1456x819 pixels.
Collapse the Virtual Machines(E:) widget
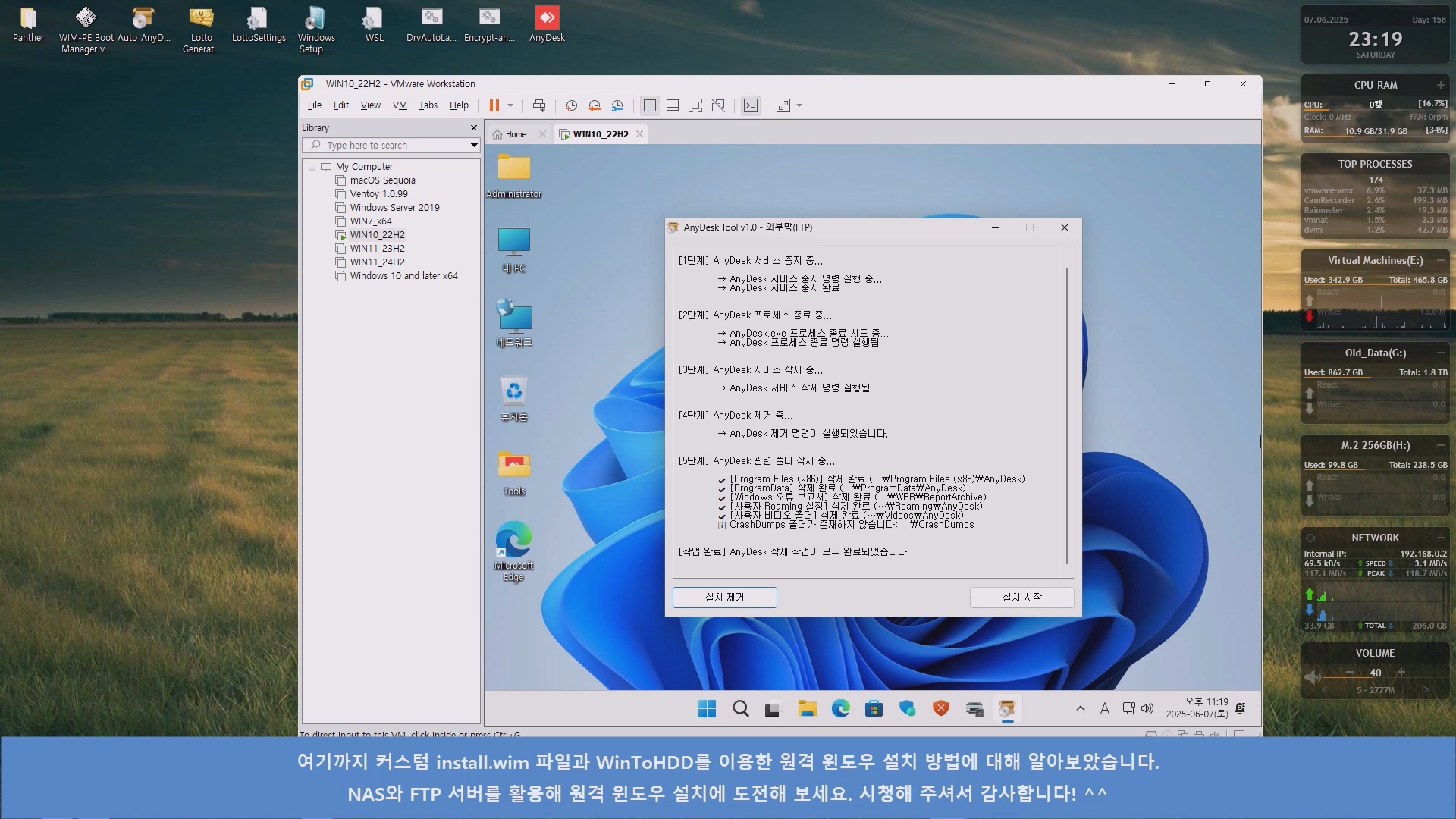point(1440,260)
